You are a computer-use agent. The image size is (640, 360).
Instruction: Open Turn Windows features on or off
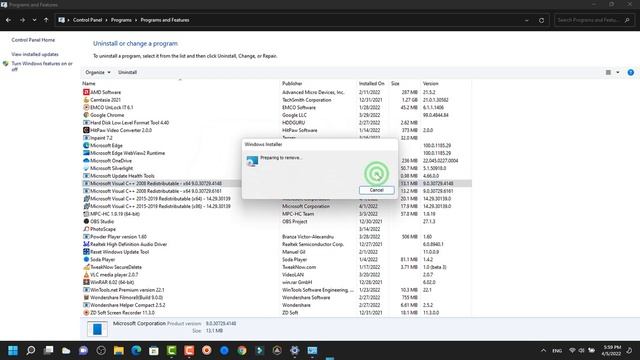point(42,66)
